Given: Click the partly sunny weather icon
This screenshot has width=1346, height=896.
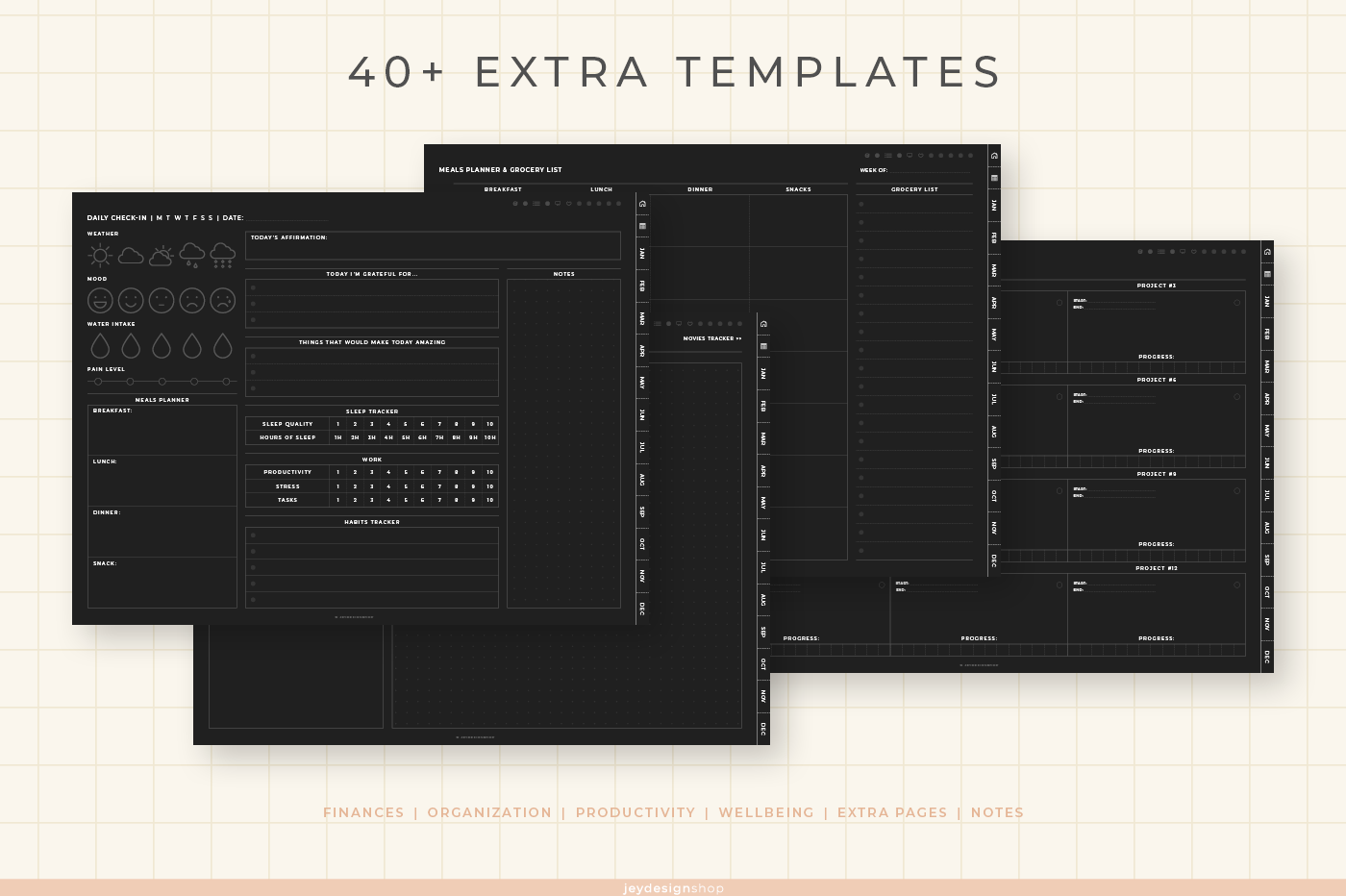Looking at the screenshot, I should tap(162, 255).
